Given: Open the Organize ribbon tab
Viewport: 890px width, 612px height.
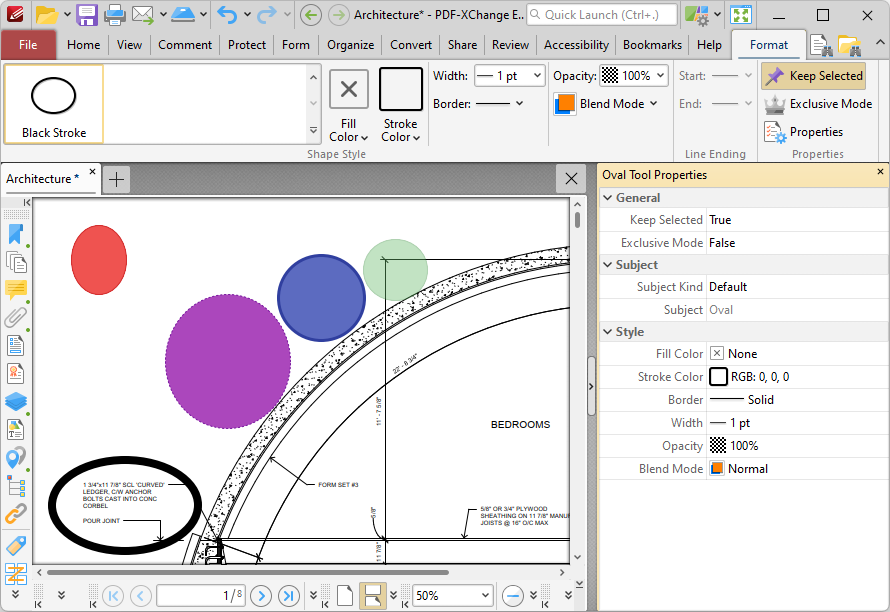Looking at the screenshot, I should 350,45.
